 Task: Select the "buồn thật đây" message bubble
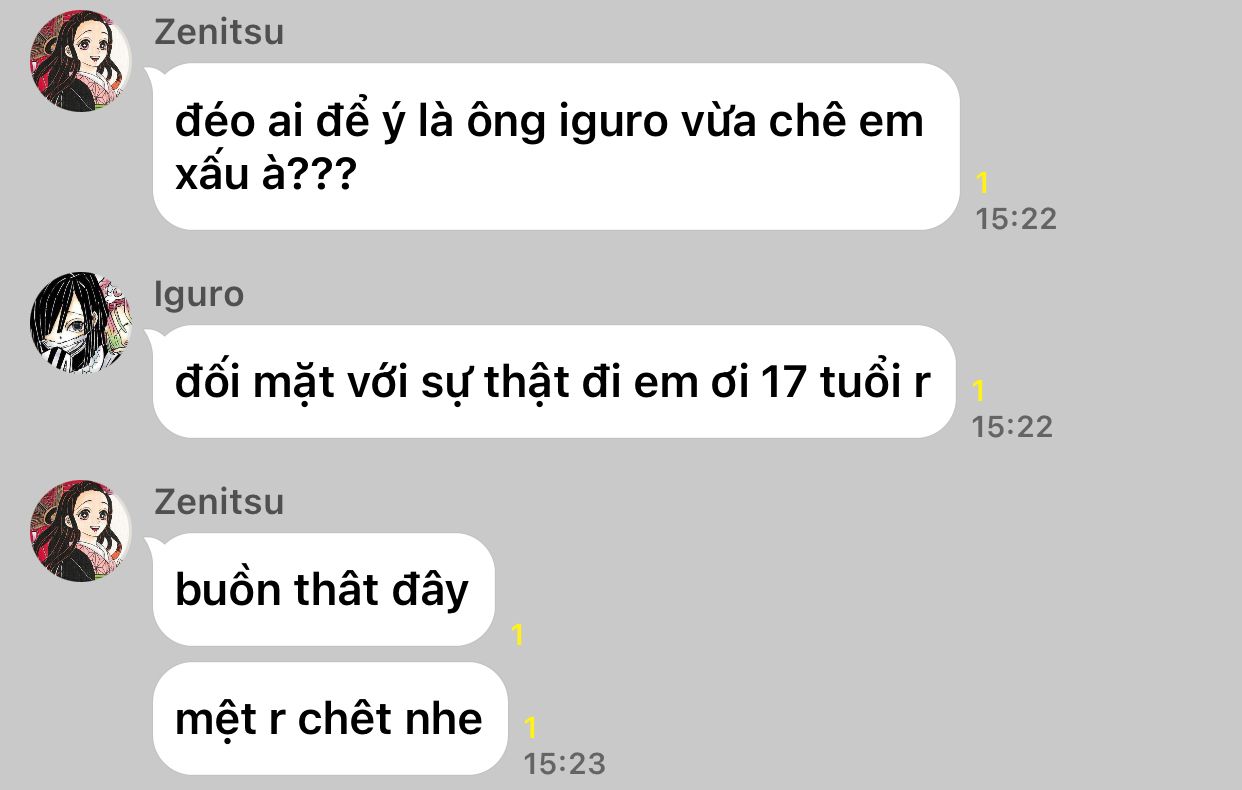click(x=323, y=589)
